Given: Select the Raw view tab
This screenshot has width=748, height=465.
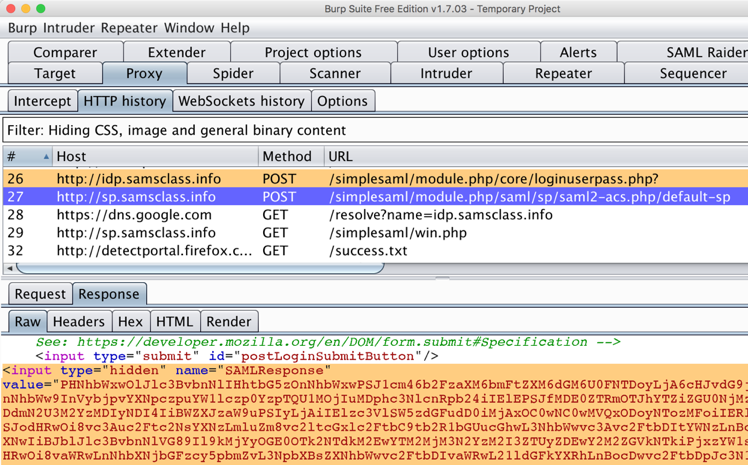Looking at the screenshot, I should point(28,321).
